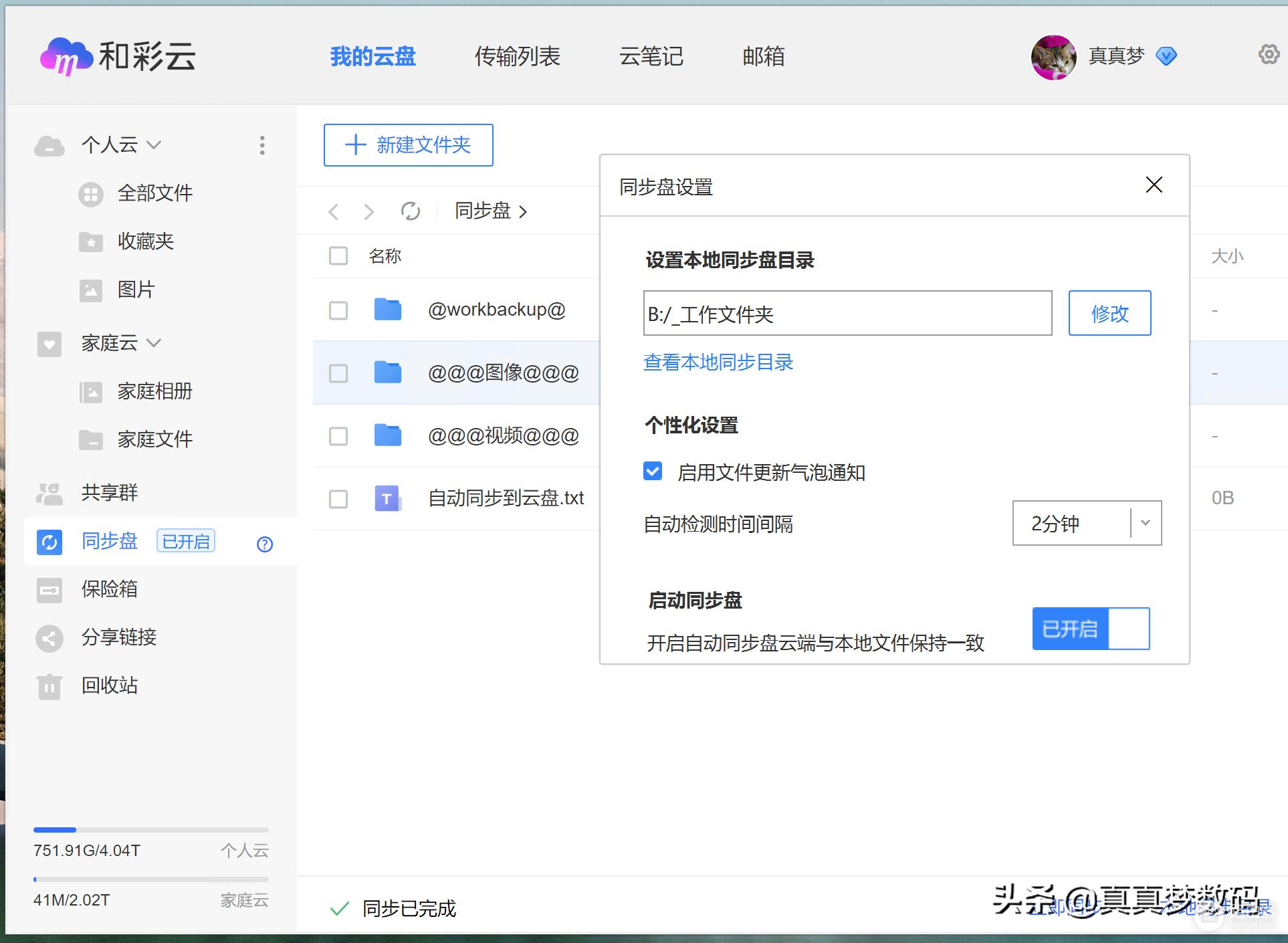Collapse the 家庭云 section
Viewport: 1288px width, 943px height.
154,343
